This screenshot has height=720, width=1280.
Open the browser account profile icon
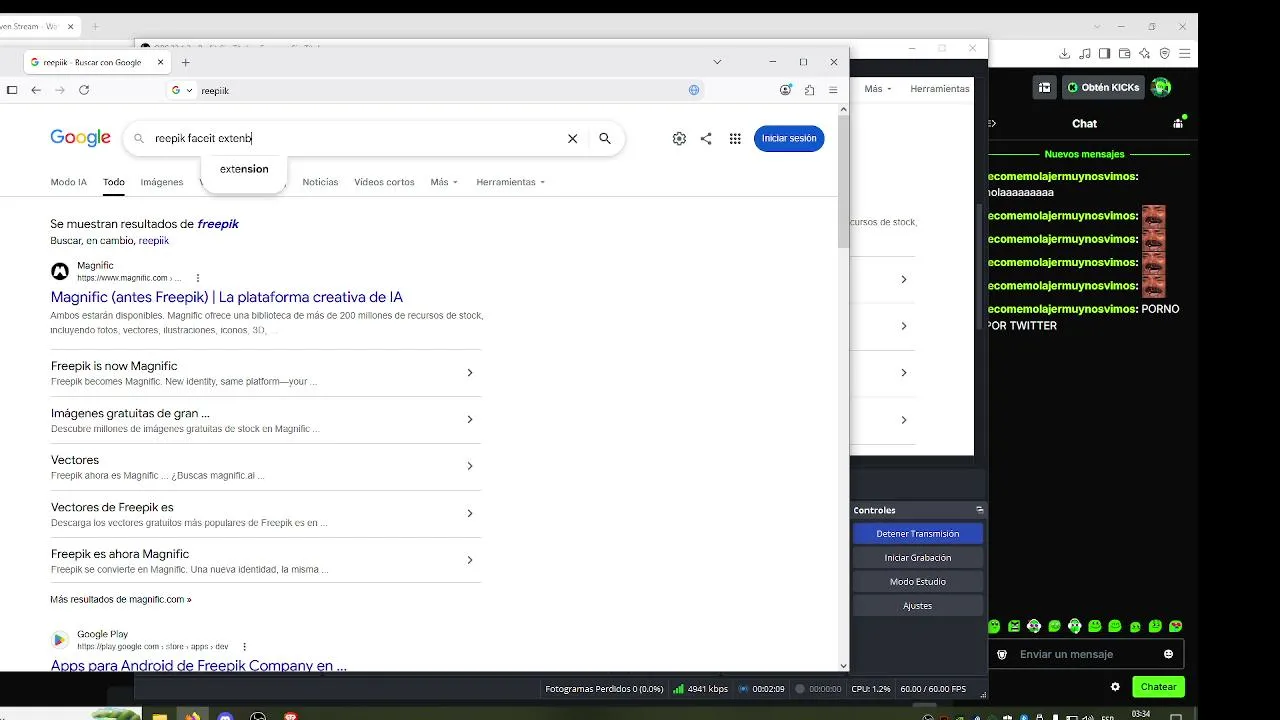pyautogui.click(x=785, y=90)
